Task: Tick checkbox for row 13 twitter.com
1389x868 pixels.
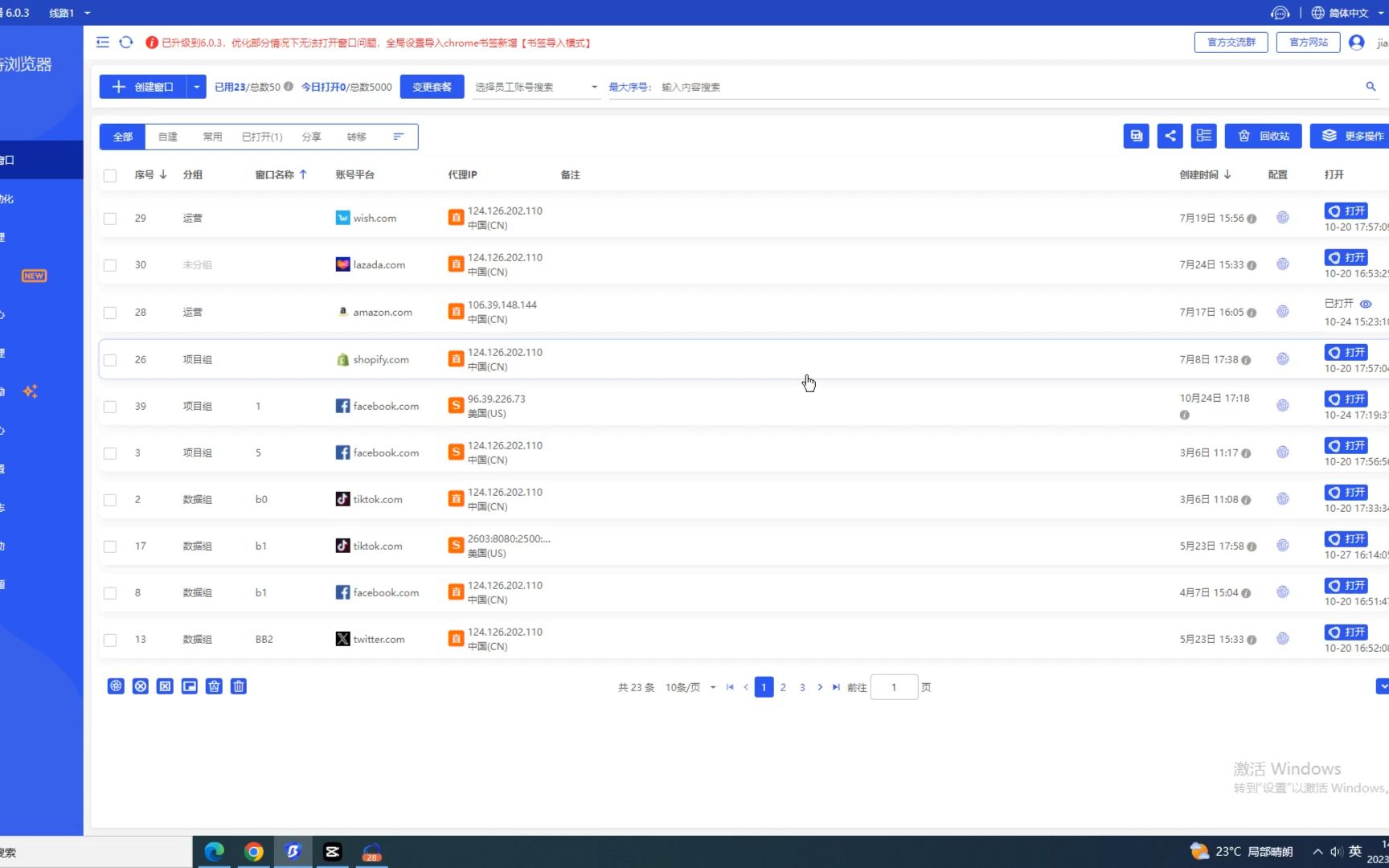Action: point(110,640)
